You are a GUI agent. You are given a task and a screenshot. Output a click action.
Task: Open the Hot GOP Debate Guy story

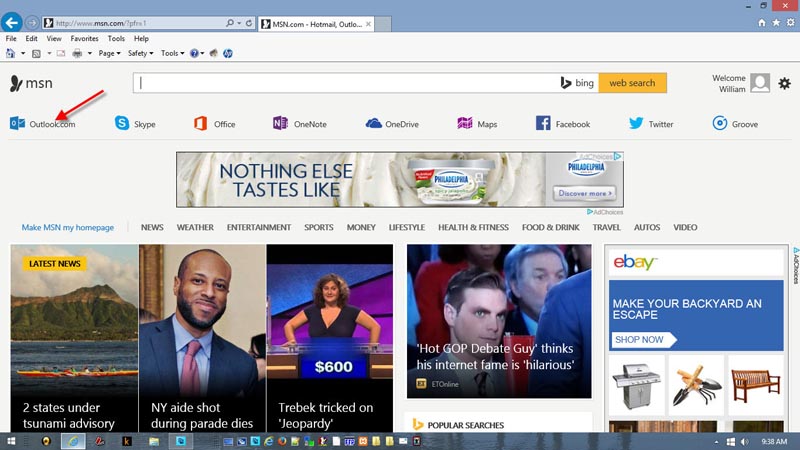(x=499, y=321)
